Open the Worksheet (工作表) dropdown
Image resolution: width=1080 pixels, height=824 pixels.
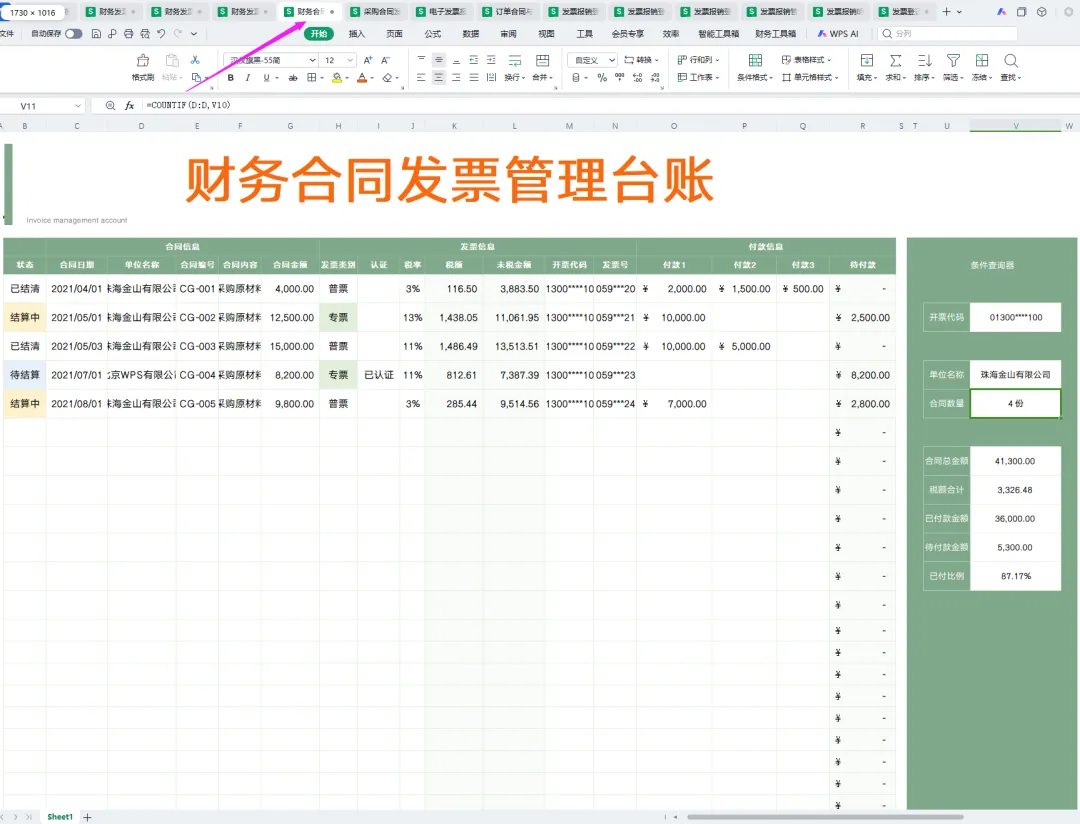pos(698,78)
